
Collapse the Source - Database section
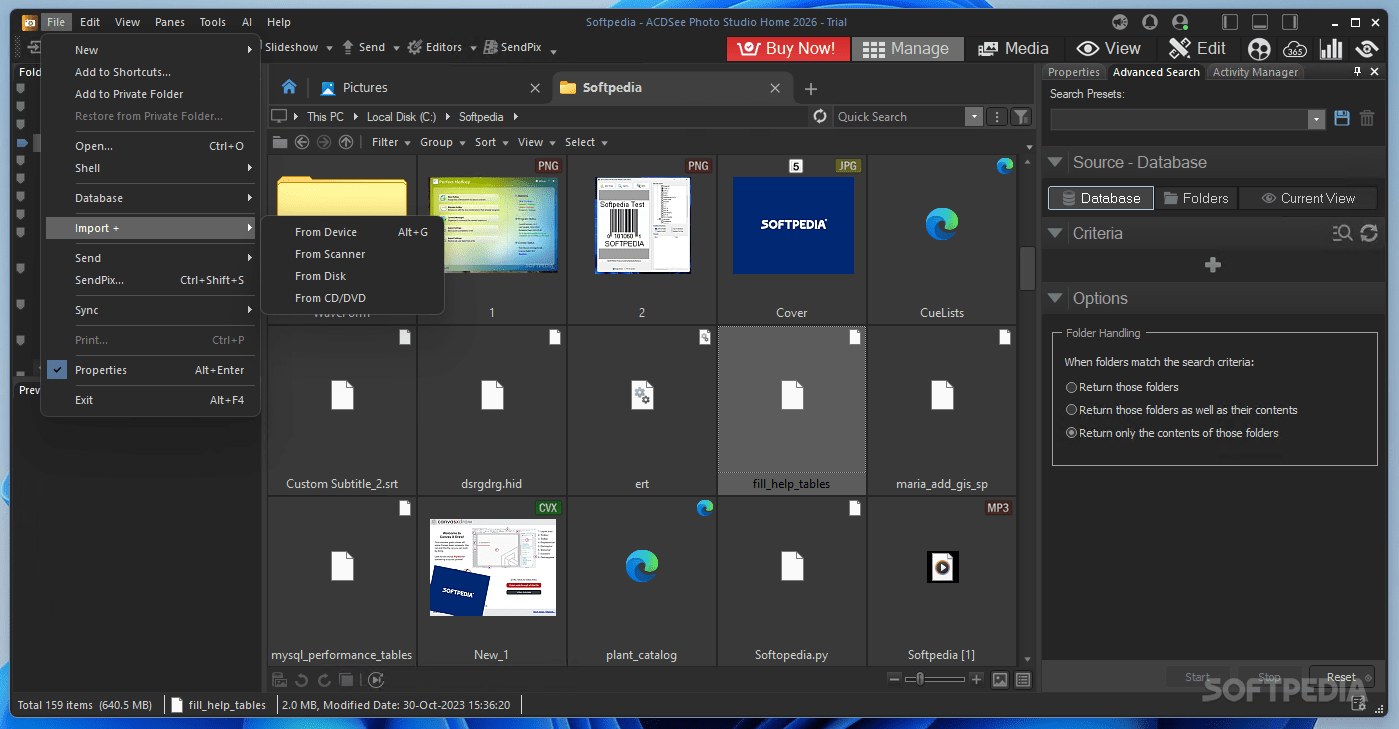point(1056,162)
